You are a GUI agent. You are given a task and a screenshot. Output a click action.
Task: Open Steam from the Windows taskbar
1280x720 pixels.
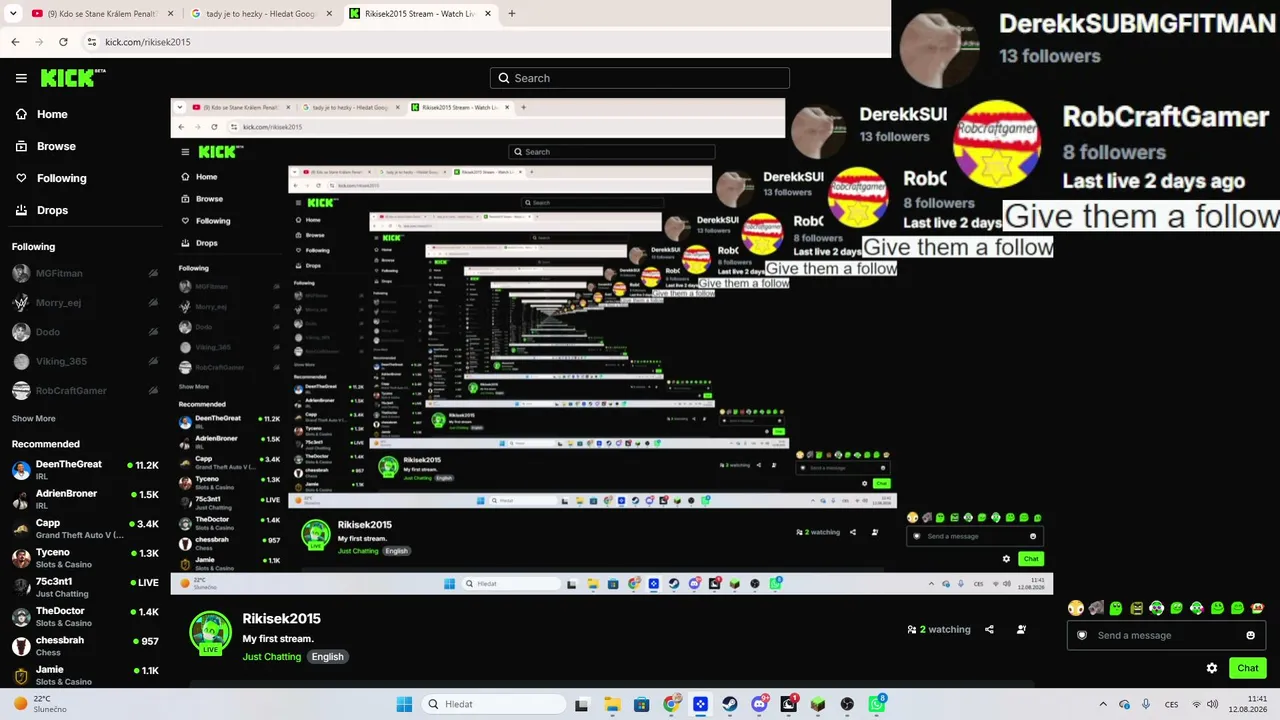click(730, 704)
